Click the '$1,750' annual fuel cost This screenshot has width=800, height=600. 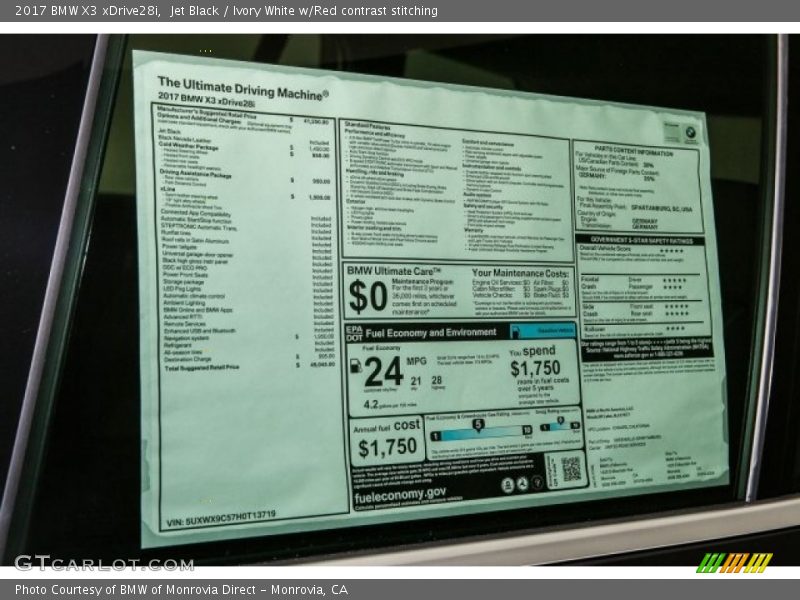point(387,447)
